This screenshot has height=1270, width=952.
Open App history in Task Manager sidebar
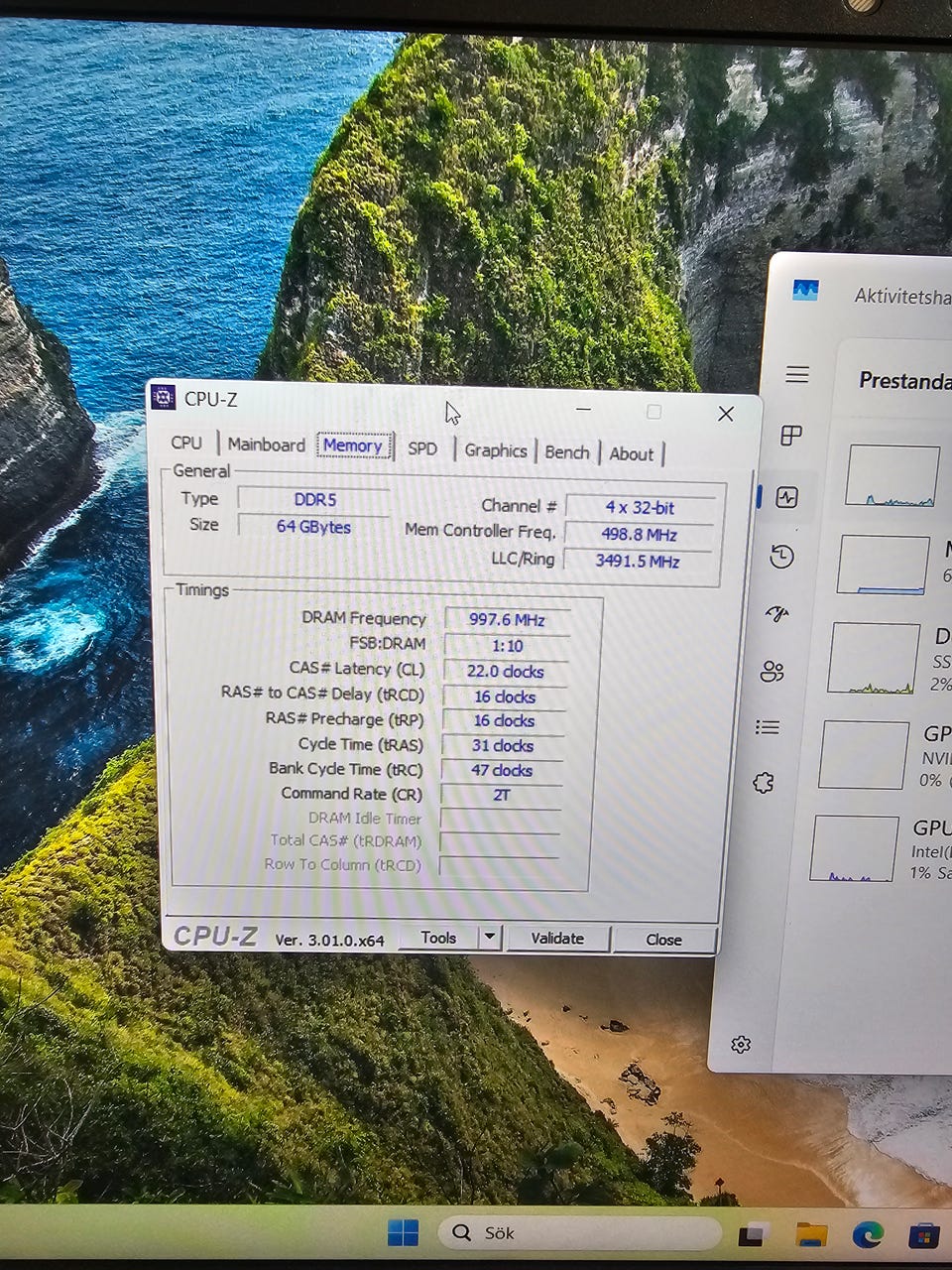781,557
